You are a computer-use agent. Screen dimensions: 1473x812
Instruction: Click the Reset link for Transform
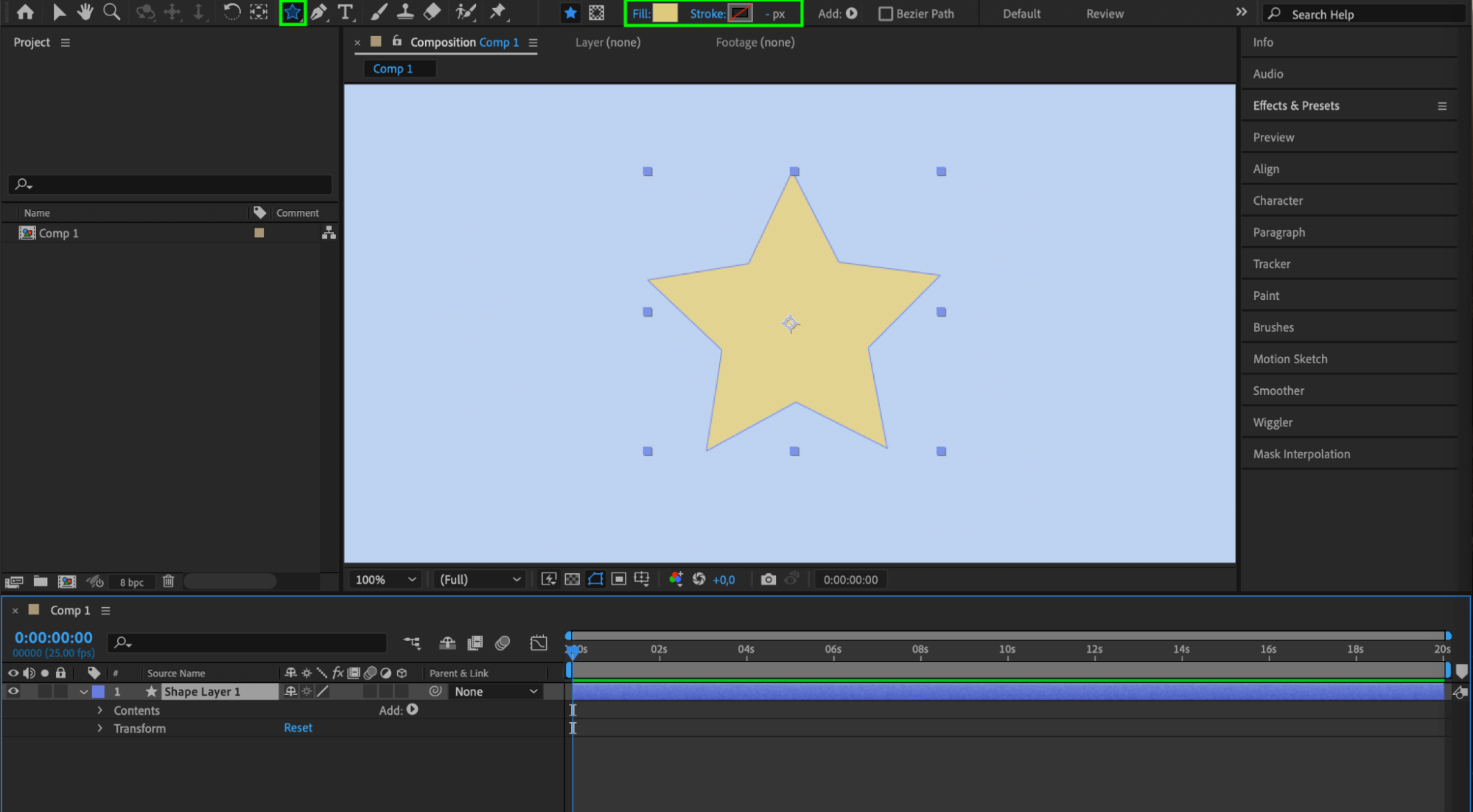(x=298, y=728)
